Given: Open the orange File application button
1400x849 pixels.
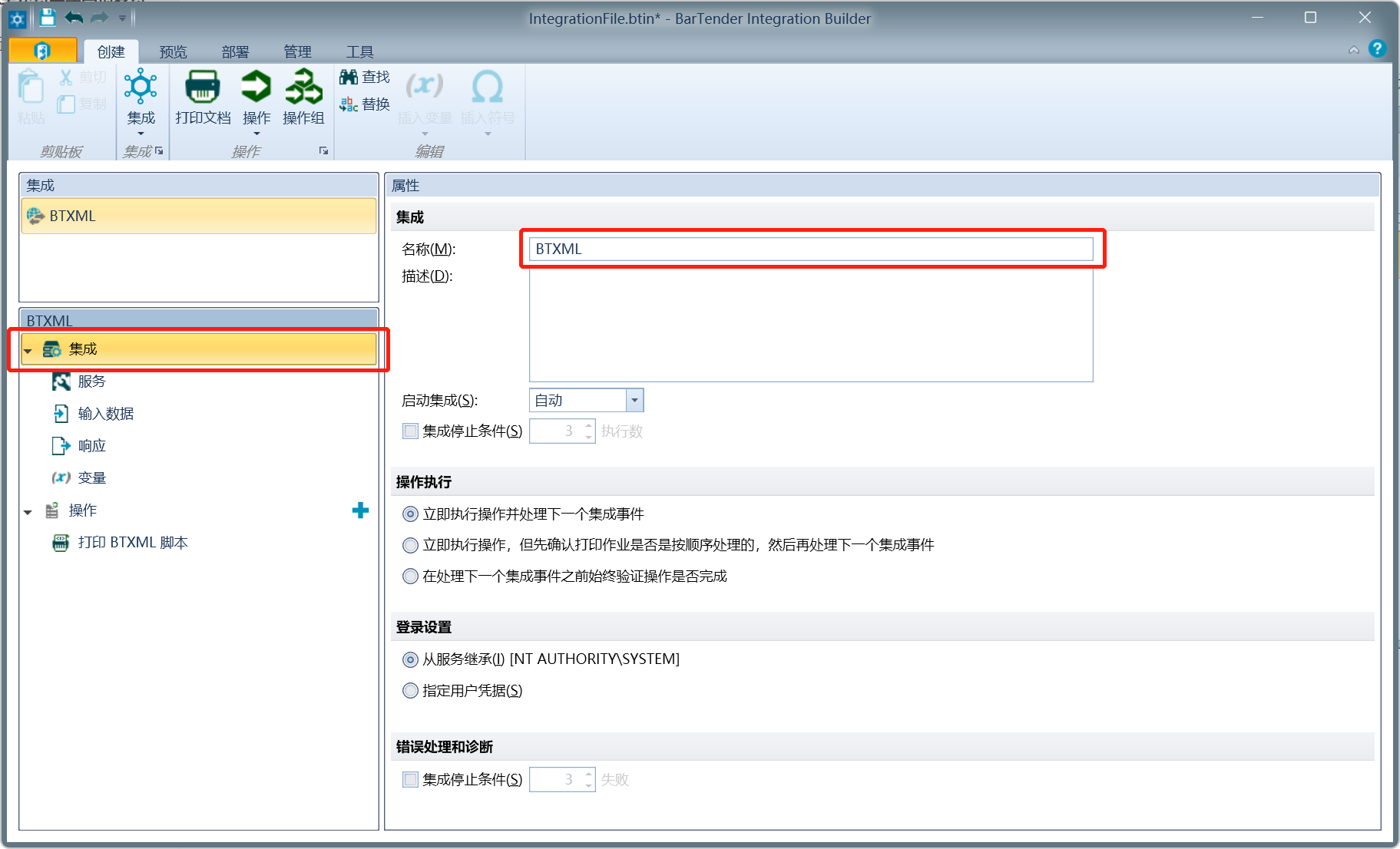Looking at the screenshot, I should click(x=43, y=51).
